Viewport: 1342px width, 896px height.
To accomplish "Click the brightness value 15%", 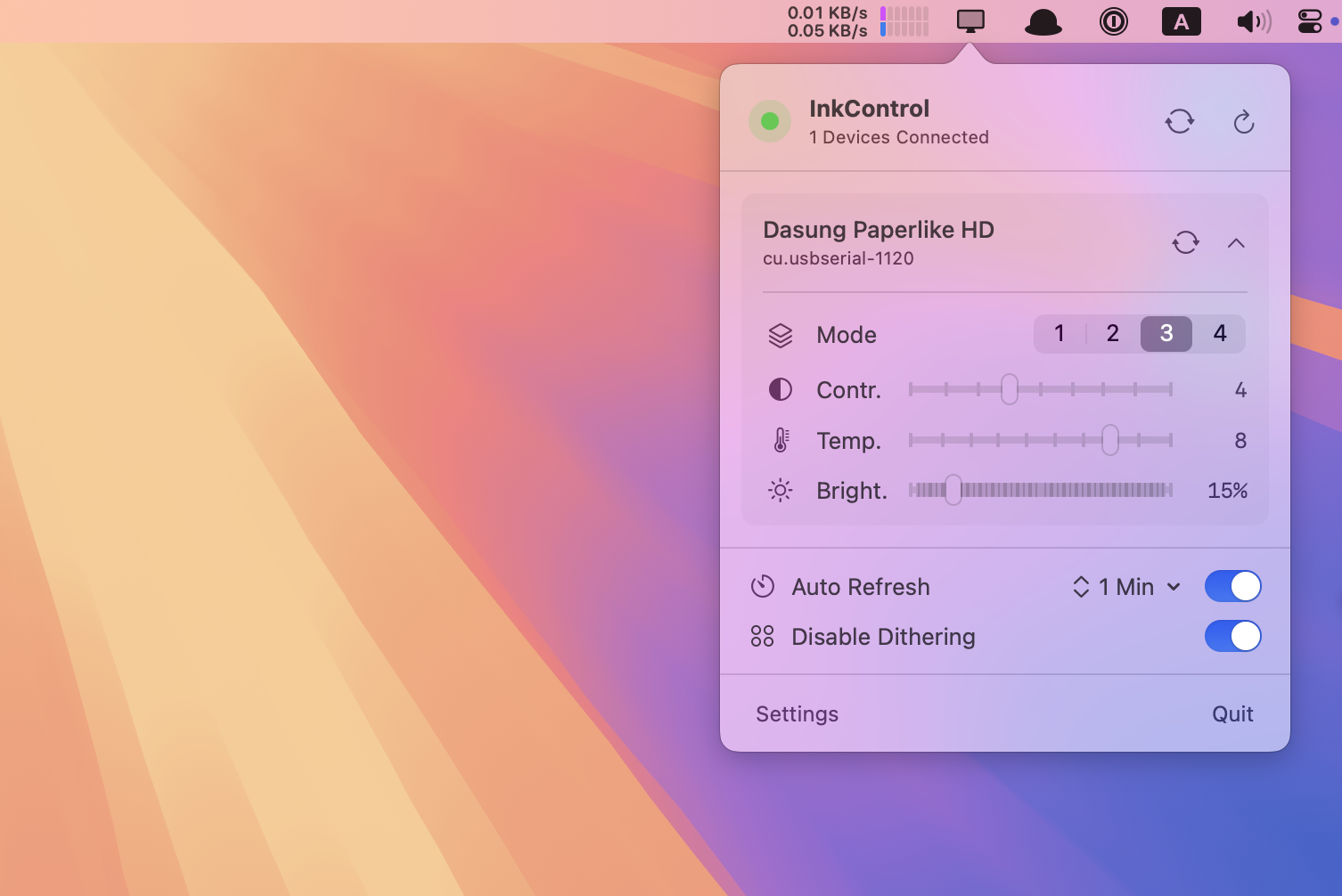I will (x=1227, y=491).
